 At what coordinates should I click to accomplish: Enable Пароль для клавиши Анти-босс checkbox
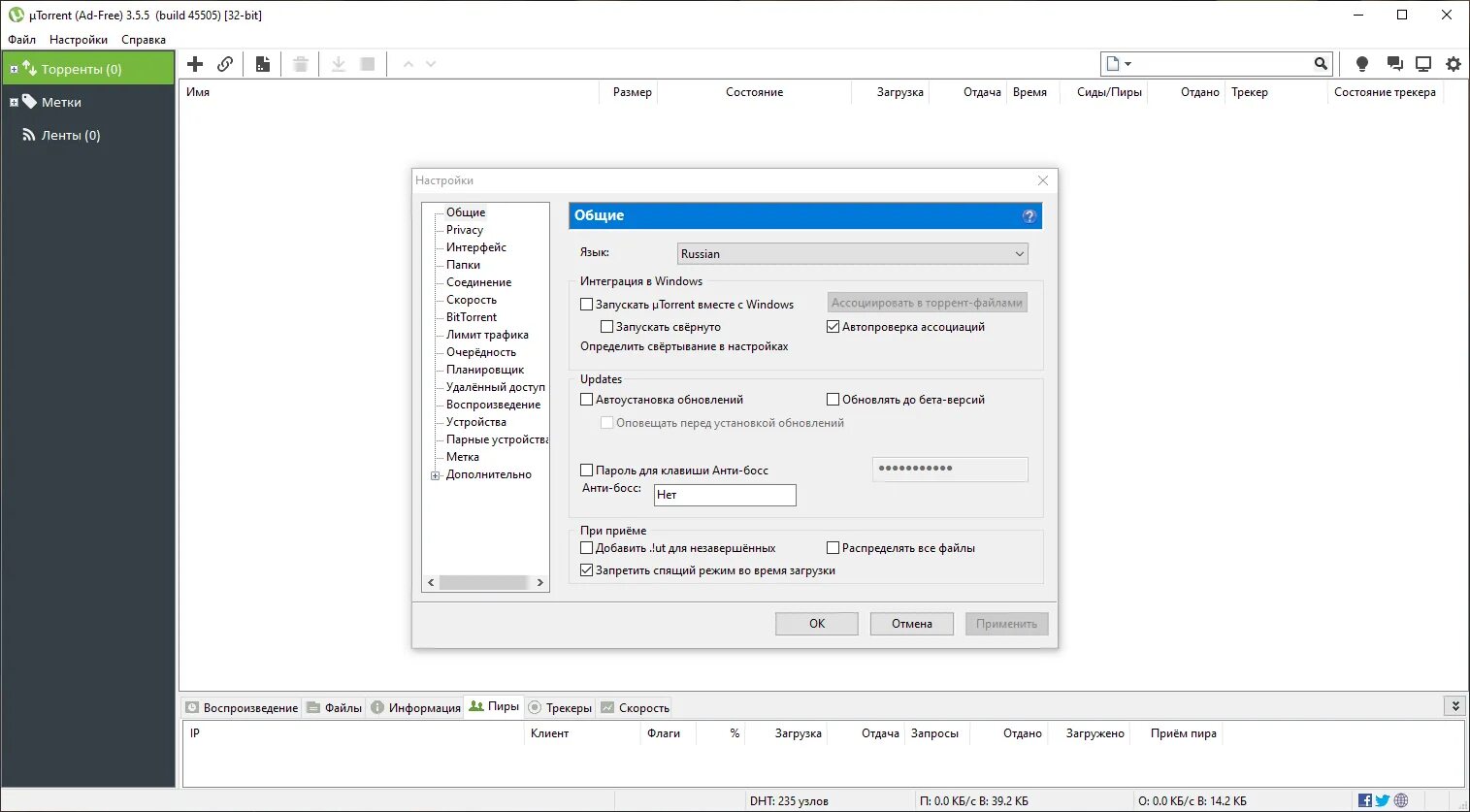click(x=586, y=470)
